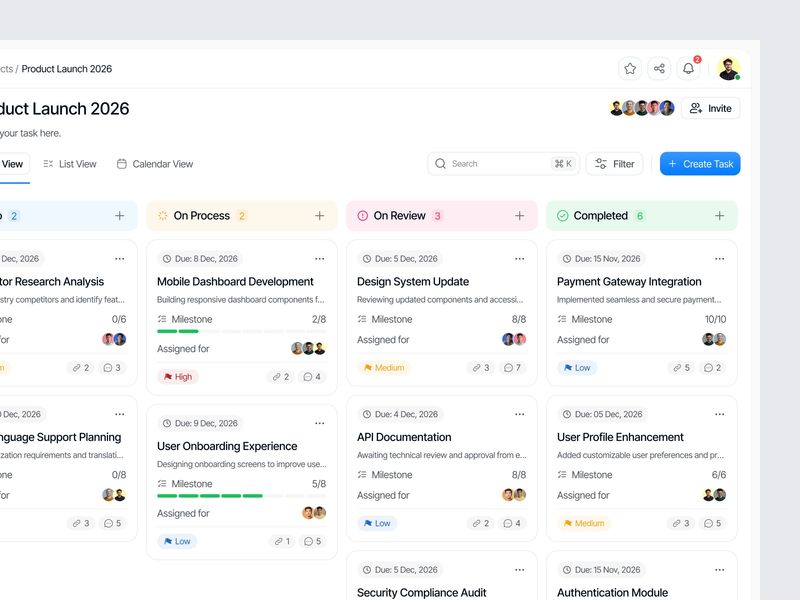The image size is (800, 600).
Task: Open comments count on User Onboarding Experience
Action: click(312, 541)
